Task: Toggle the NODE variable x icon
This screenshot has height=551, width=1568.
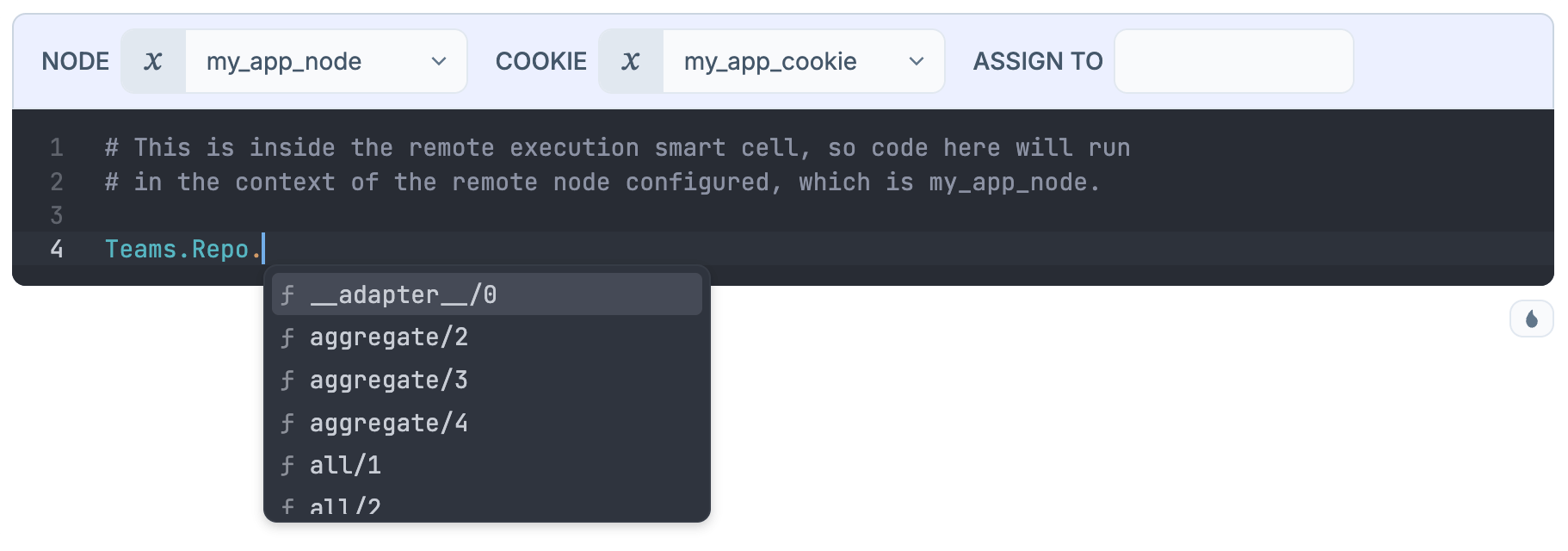Action: [x=153, y=61]
